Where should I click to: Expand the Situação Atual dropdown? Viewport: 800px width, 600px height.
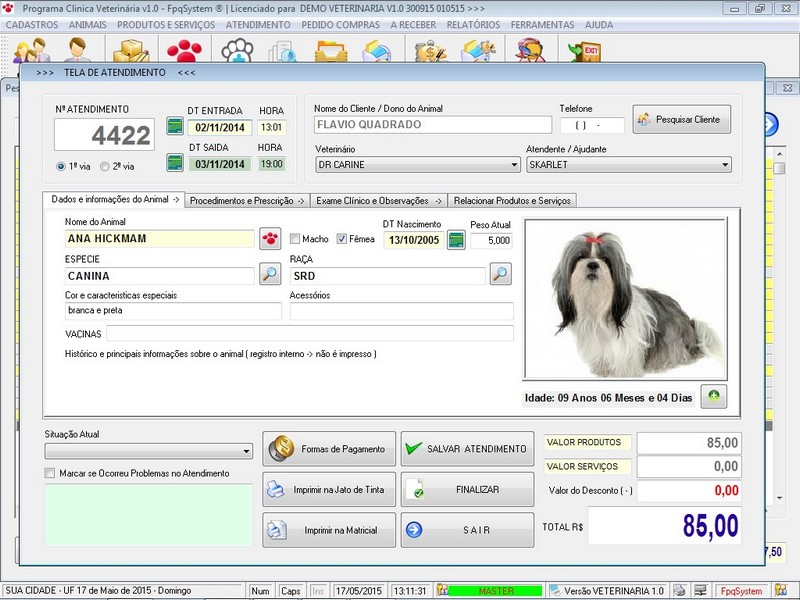pos(247,451)
